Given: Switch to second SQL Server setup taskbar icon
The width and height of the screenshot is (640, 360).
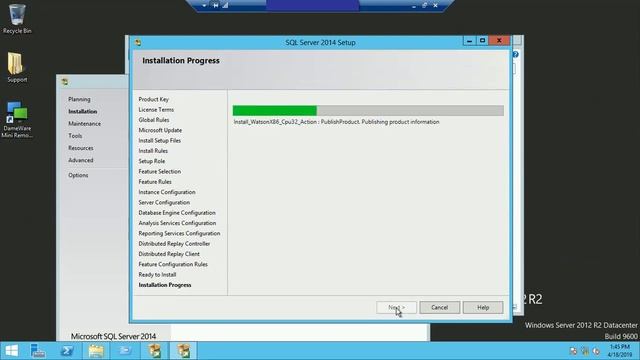Looking at the screenshot, I should (184, 351).
